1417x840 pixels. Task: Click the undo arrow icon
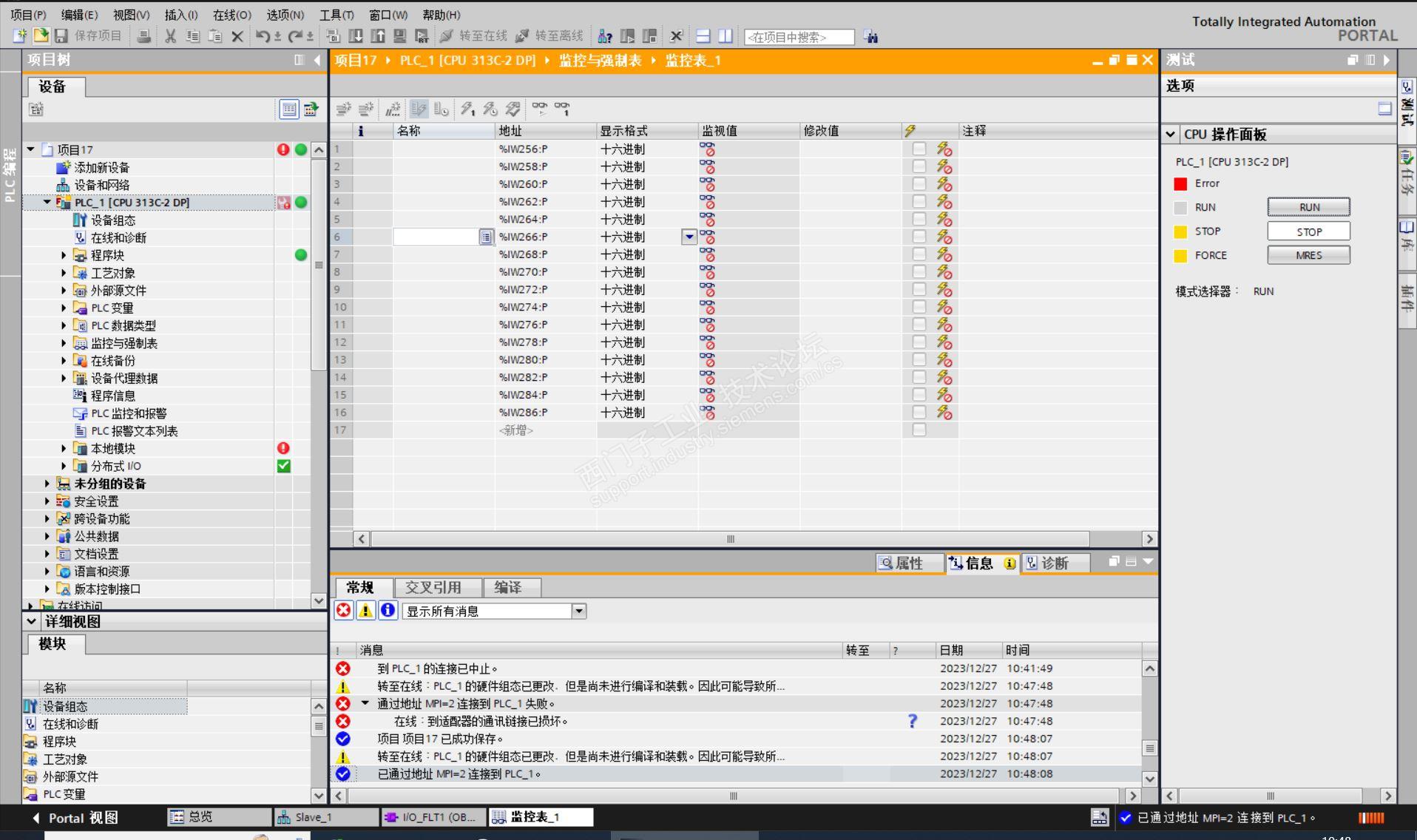[263, 35]
